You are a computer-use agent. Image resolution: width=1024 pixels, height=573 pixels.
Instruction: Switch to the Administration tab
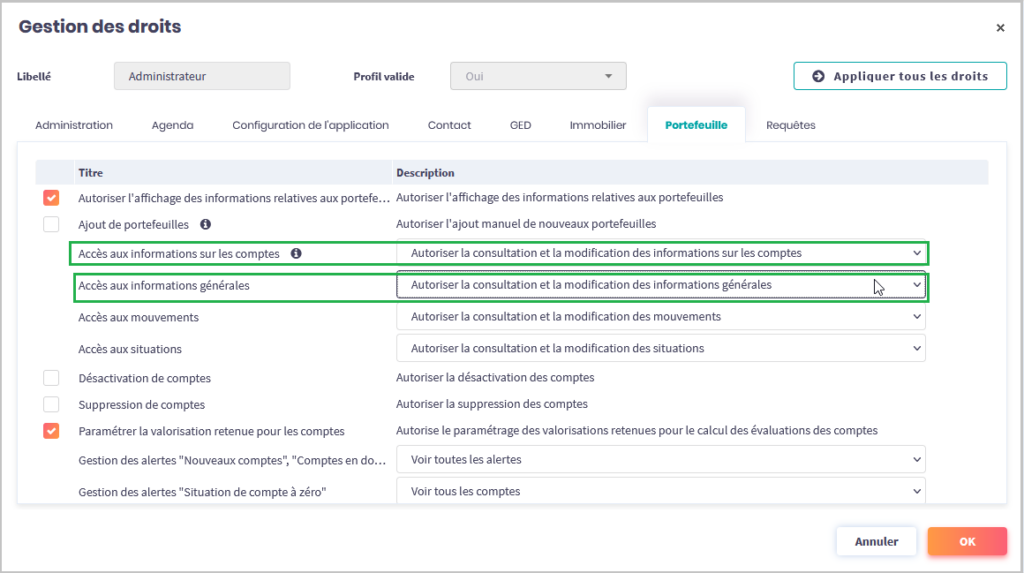(74, 126)
